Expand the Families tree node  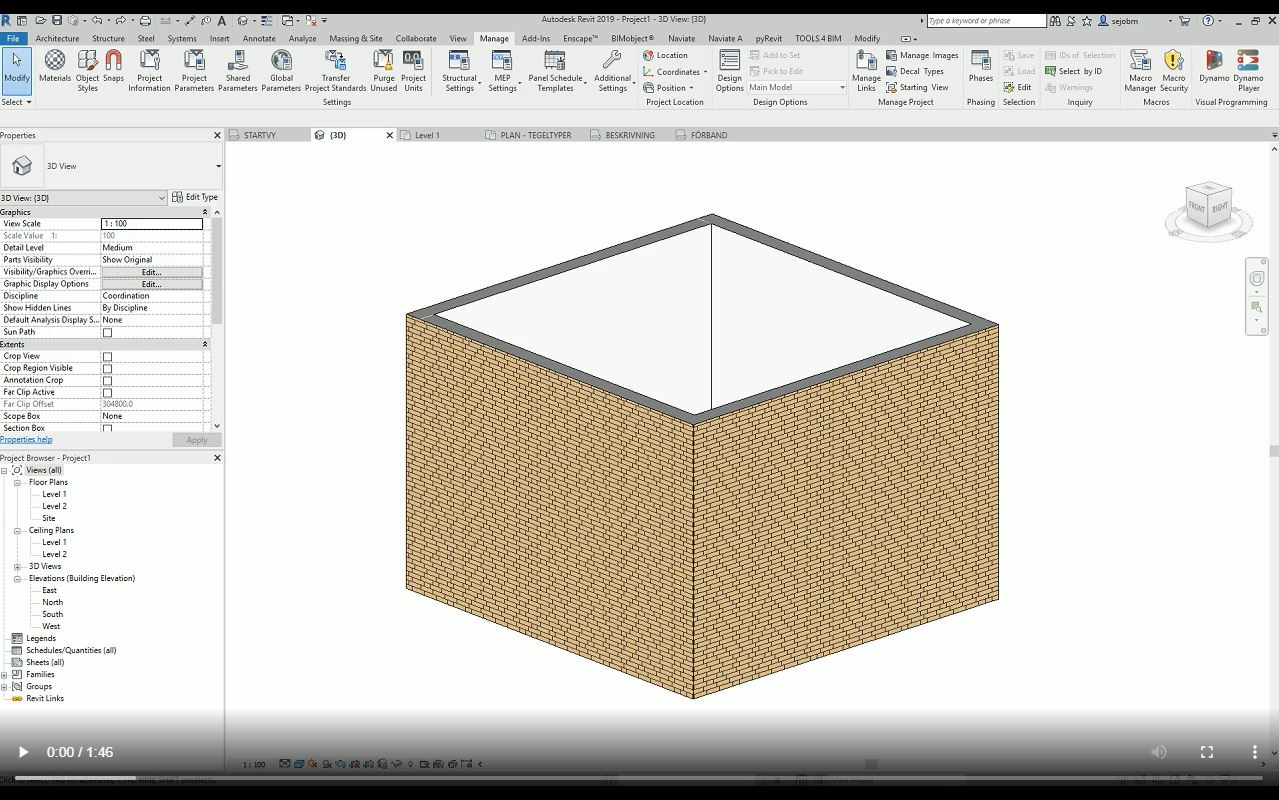click(5, 674)
